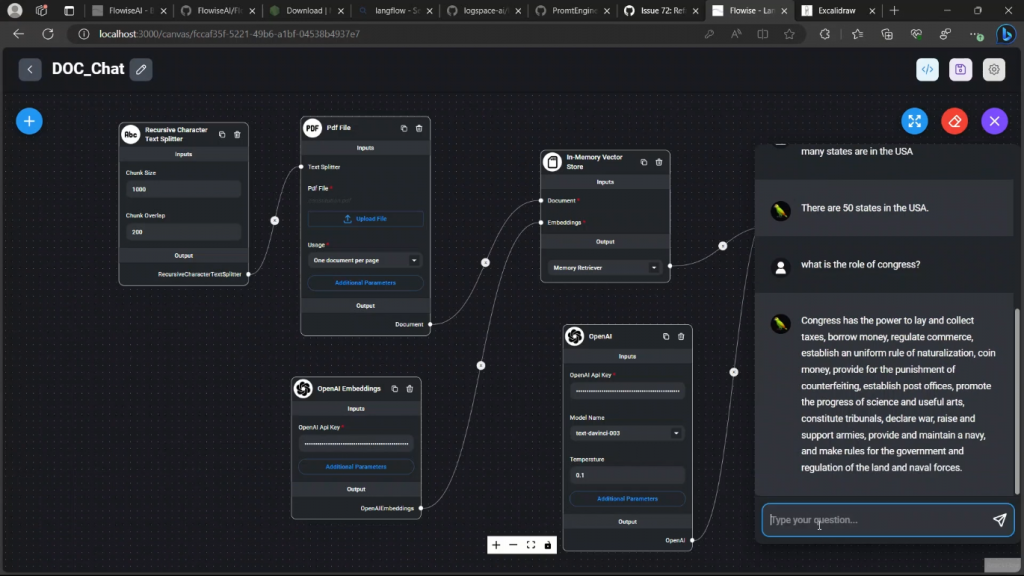Close chat panel with purple X button
This screenshot has height=576, width=1024.
coord(994,121)
